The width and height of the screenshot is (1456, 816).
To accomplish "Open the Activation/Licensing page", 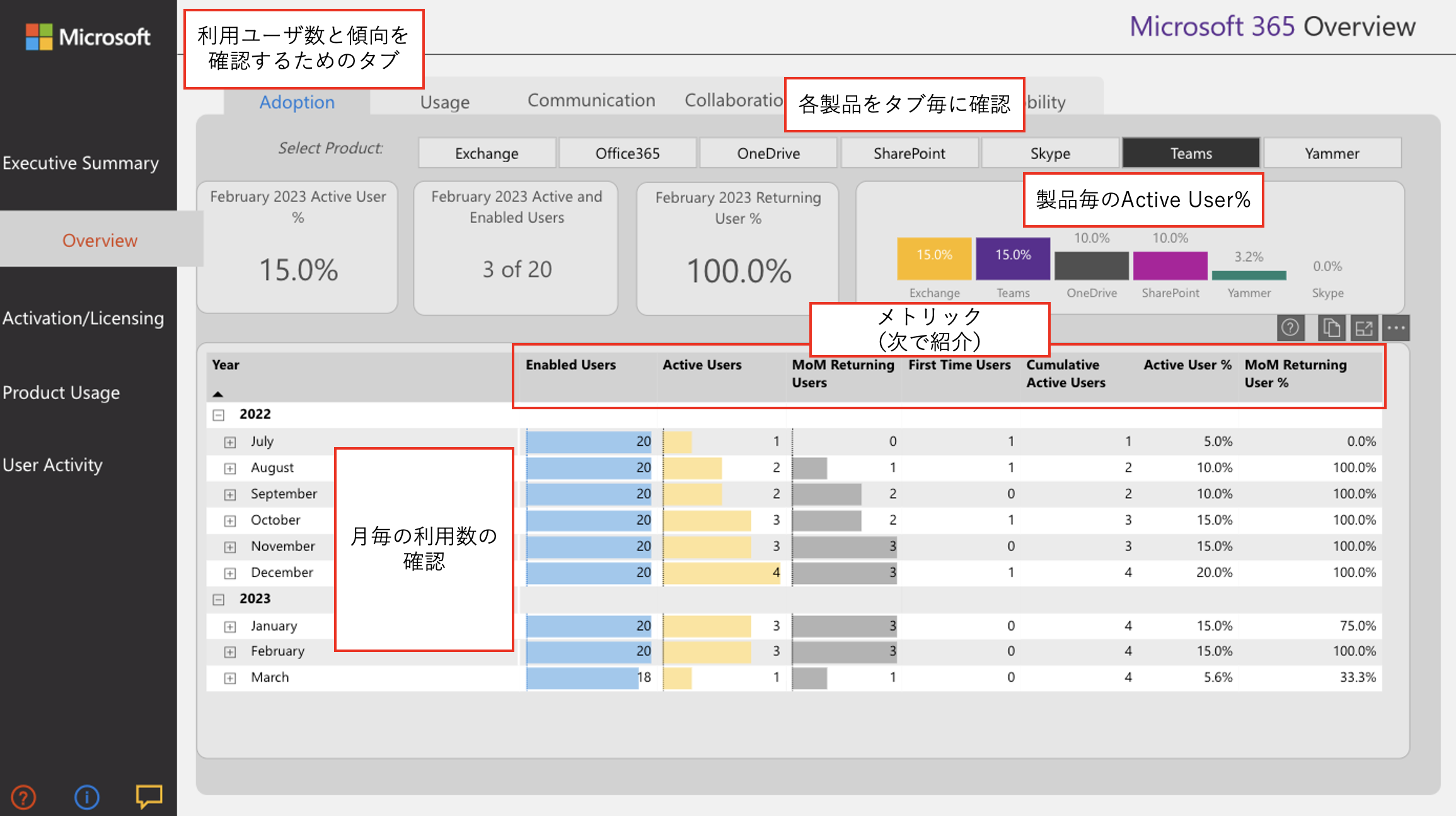I will coord(83,318).
